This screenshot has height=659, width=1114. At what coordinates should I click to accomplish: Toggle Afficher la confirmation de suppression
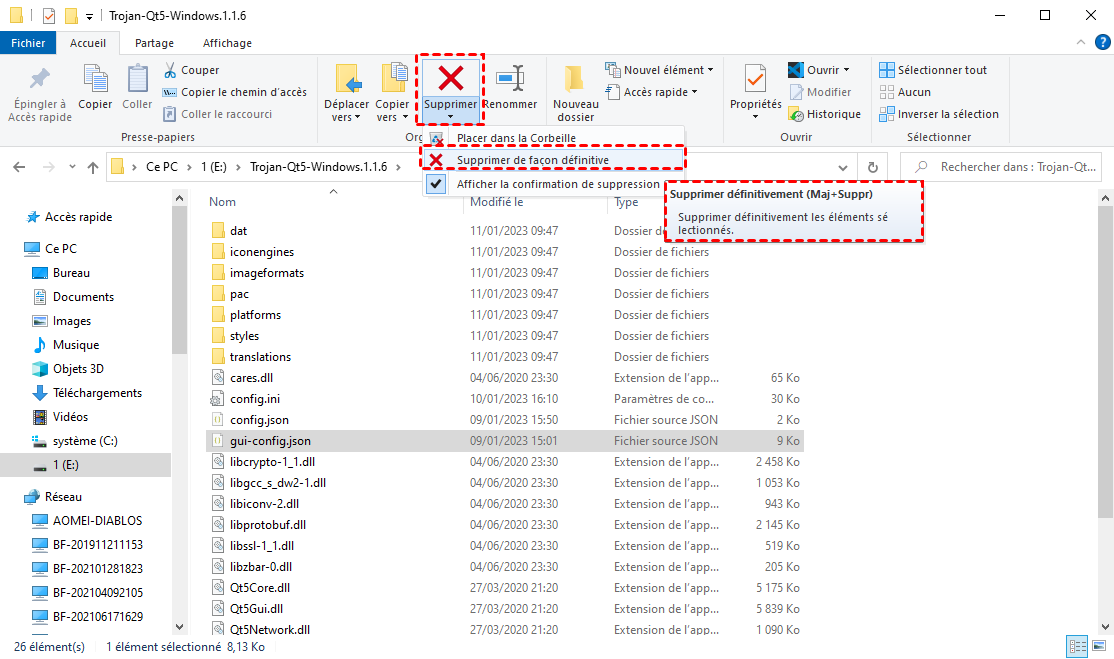[x=553, y=184]
